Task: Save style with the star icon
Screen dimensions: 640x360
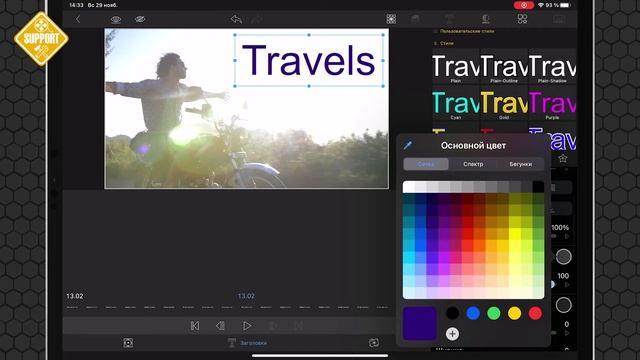Action: (x=562, y=158)
